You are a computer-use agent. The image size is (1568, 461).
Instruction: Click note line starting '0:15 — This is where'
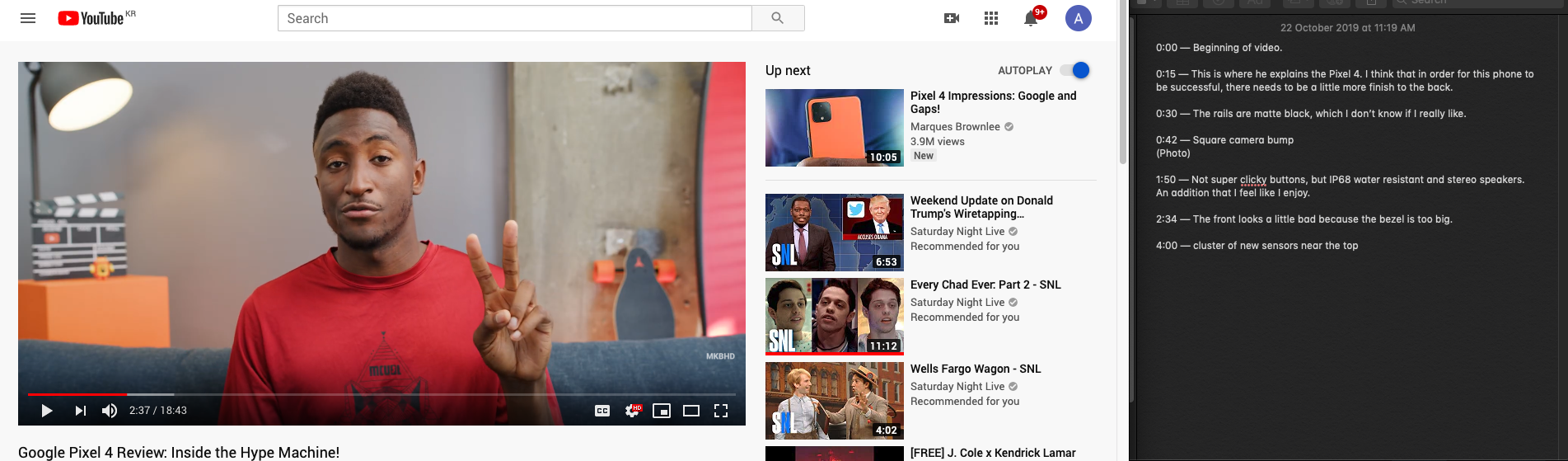click(1345, 81)
